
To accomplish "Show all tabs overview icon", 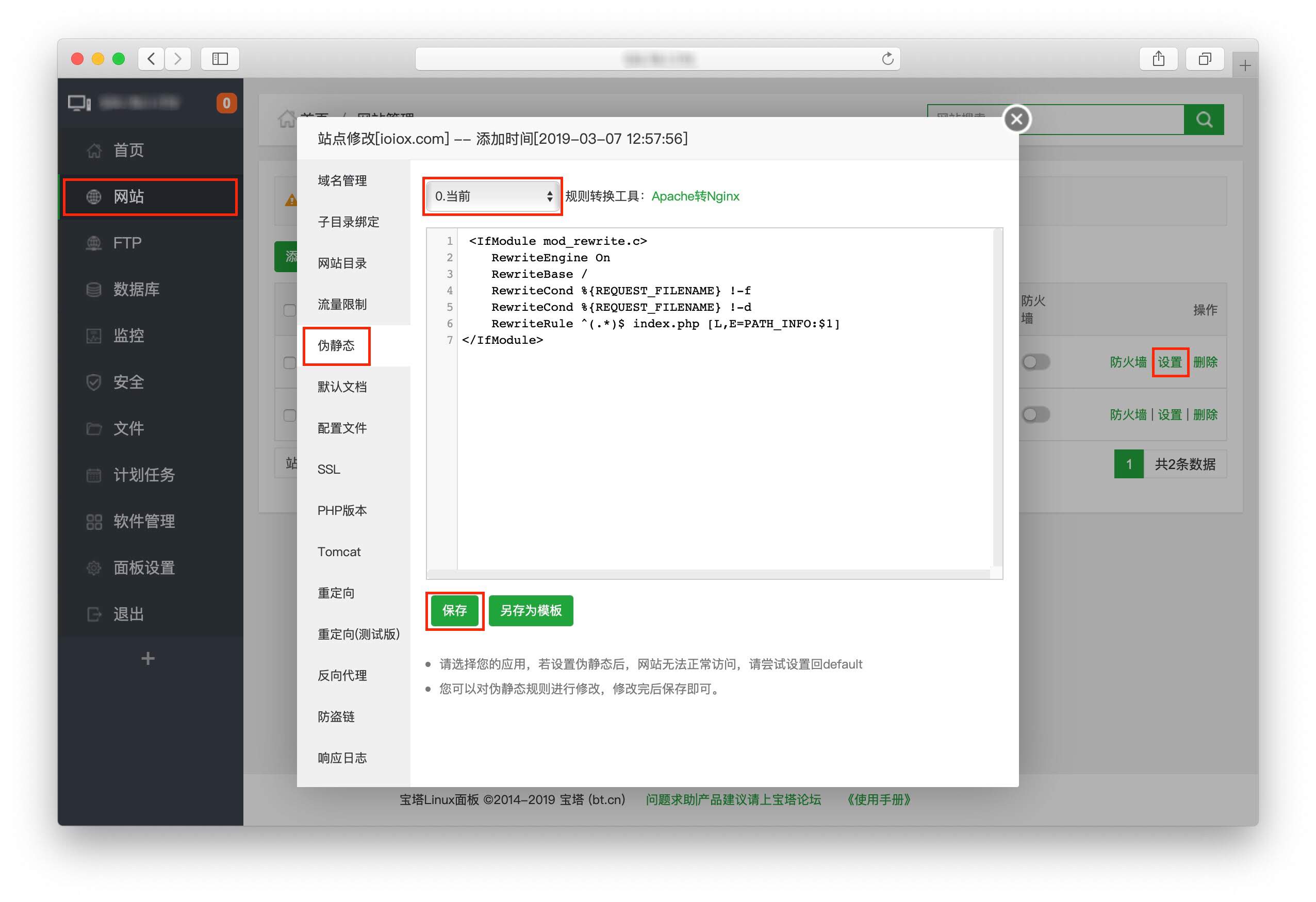I will point(1205,58).
